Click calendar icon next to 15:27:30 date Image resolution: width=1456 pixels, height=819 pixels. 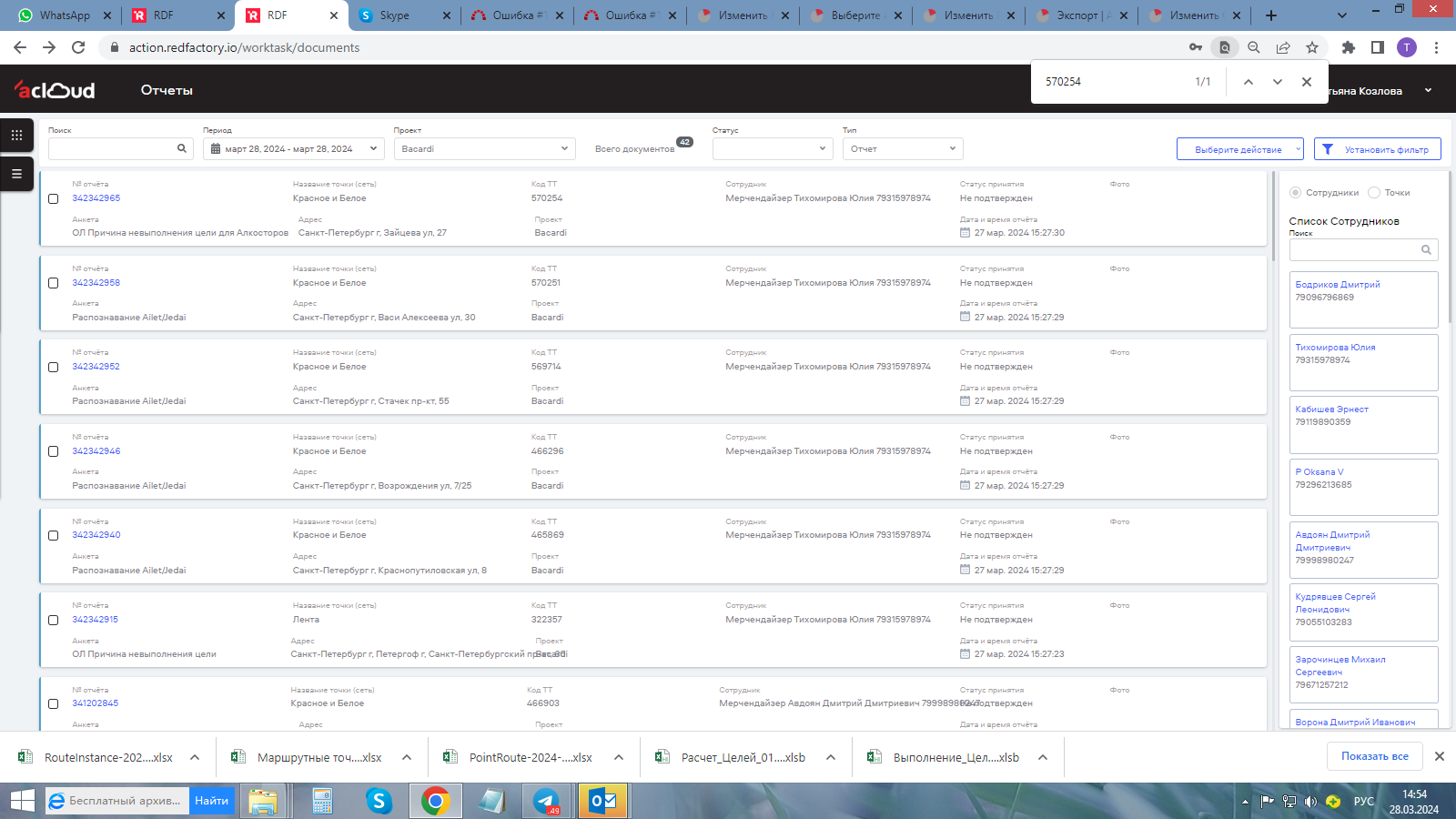tap(965, 233)
